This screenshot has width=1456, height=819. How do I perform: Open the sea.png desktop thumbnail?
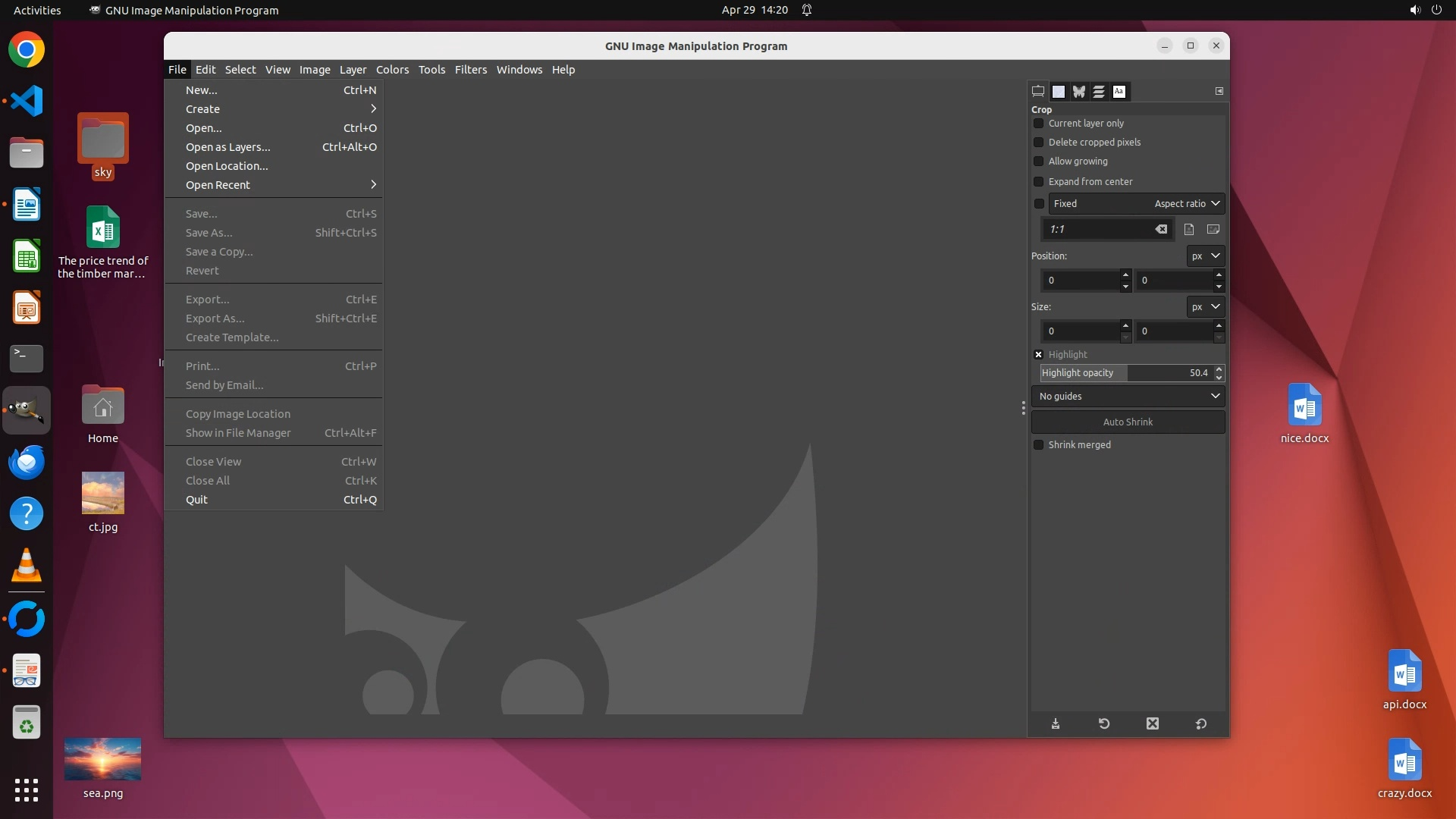[102, 759]
